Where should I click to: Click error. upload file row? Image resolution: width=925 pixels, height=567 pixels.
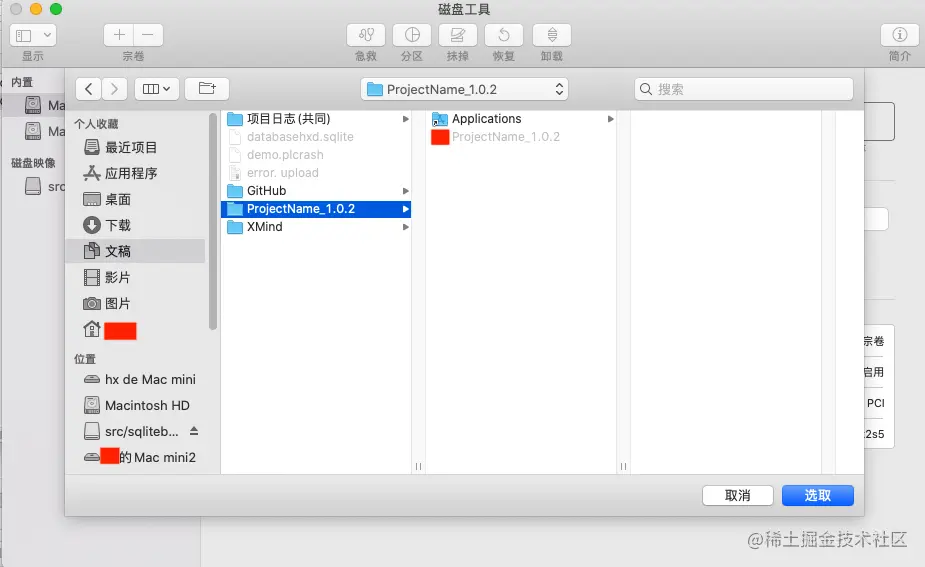[316, 173]
